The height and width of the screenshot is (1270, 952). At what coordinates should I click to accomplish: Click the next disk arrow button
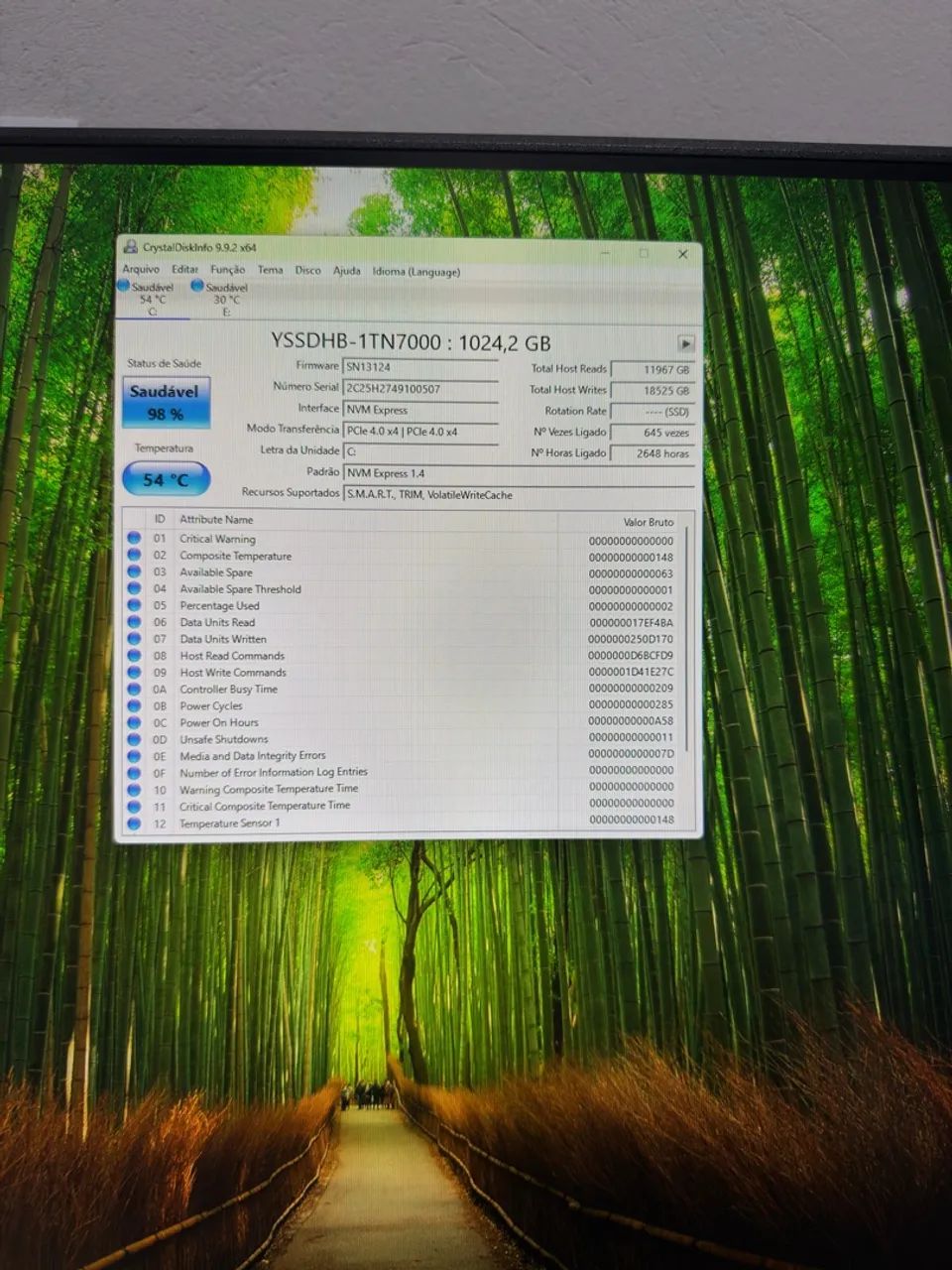click(x=685, y=343)
